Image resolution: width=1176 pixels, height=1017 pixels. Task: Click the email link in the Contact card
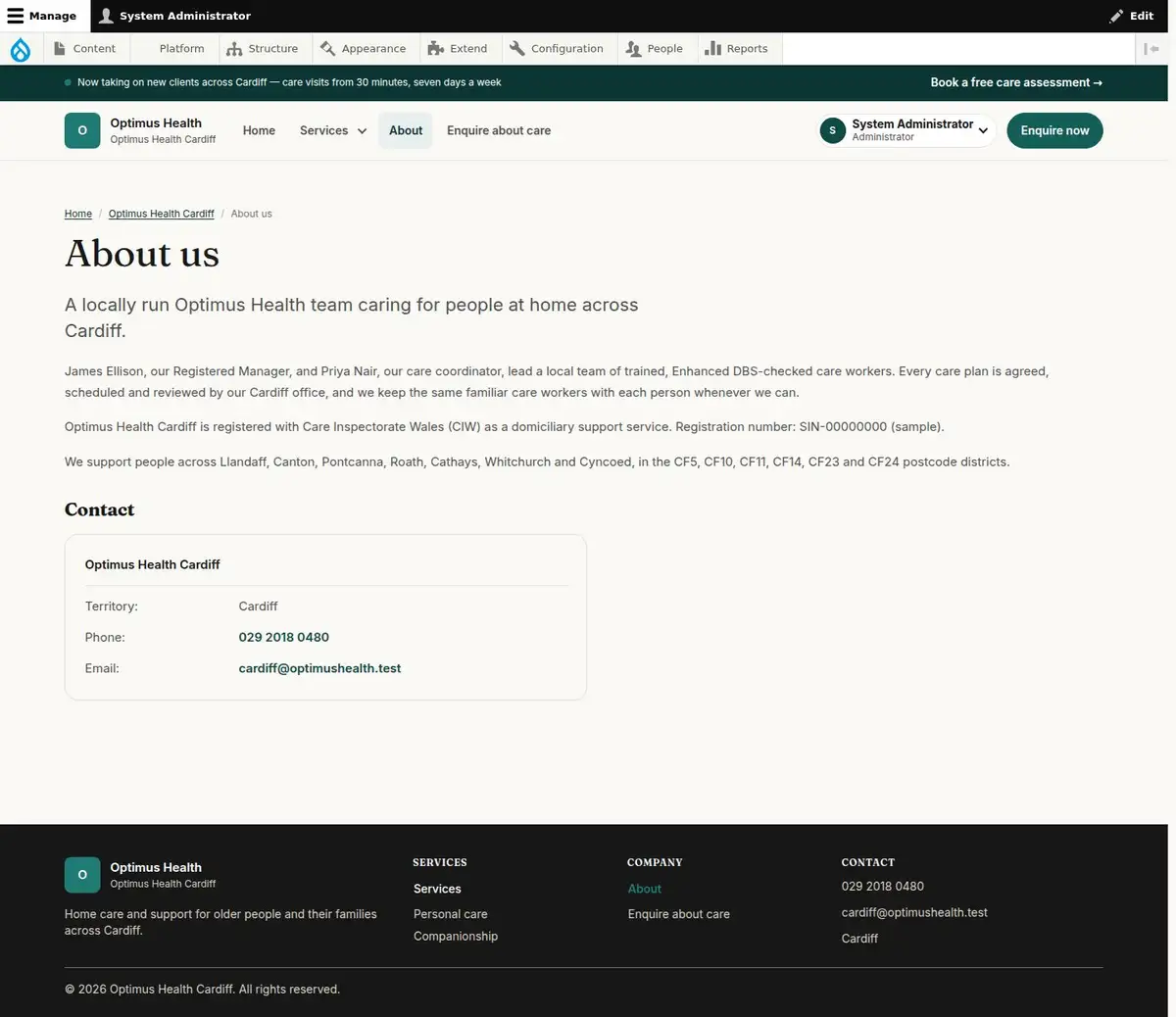point(319,668)
